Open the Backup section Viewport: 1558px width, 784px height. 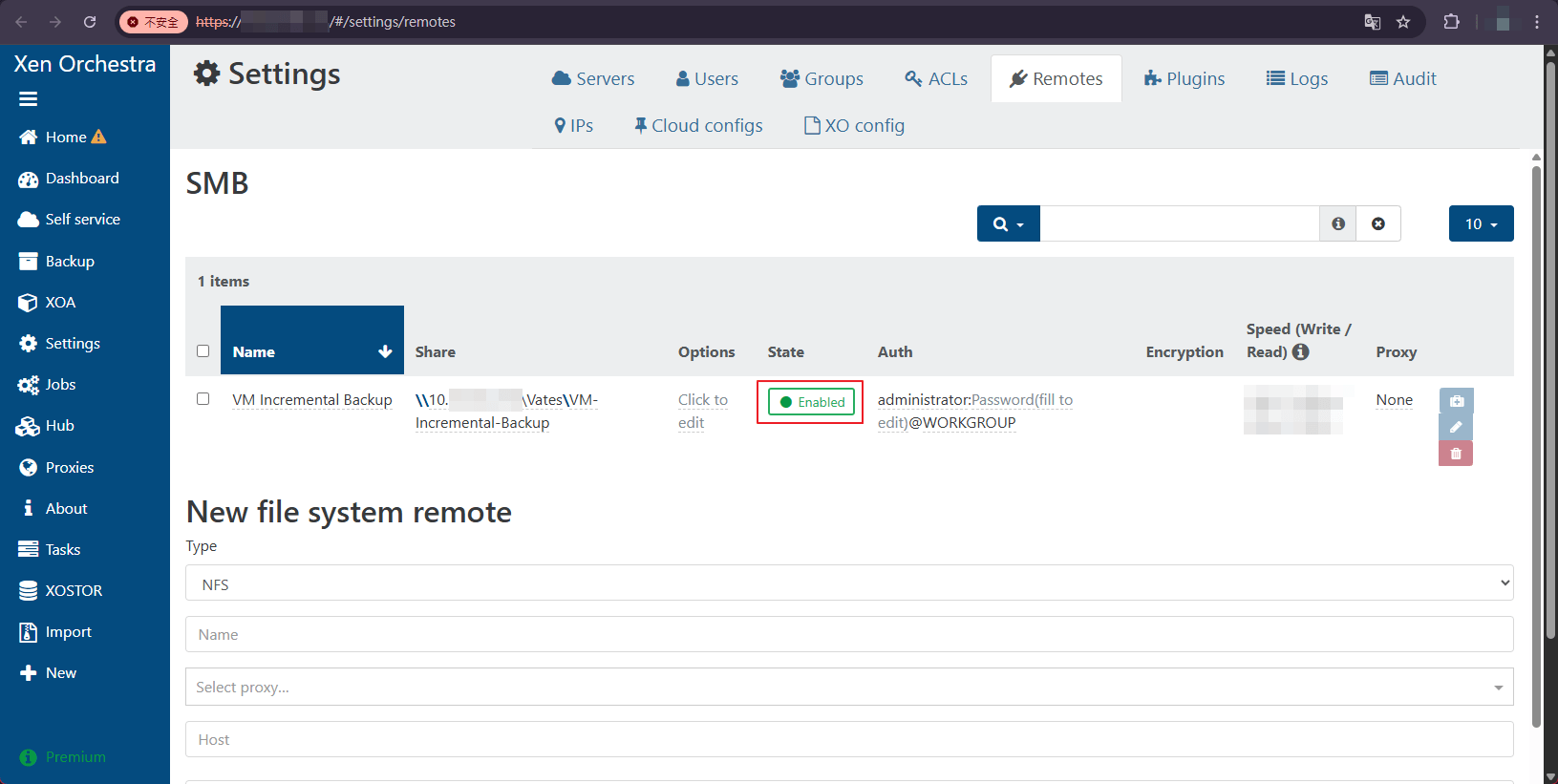(56, 262)
